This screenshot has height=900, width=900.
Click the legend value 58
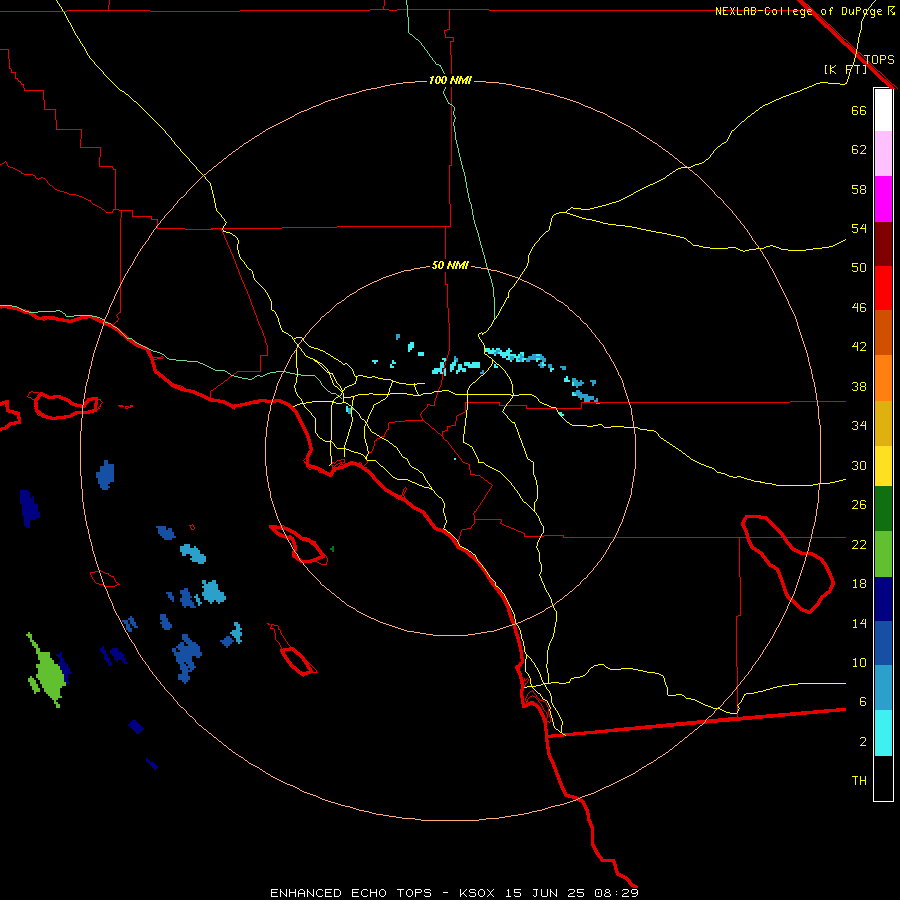859,189
